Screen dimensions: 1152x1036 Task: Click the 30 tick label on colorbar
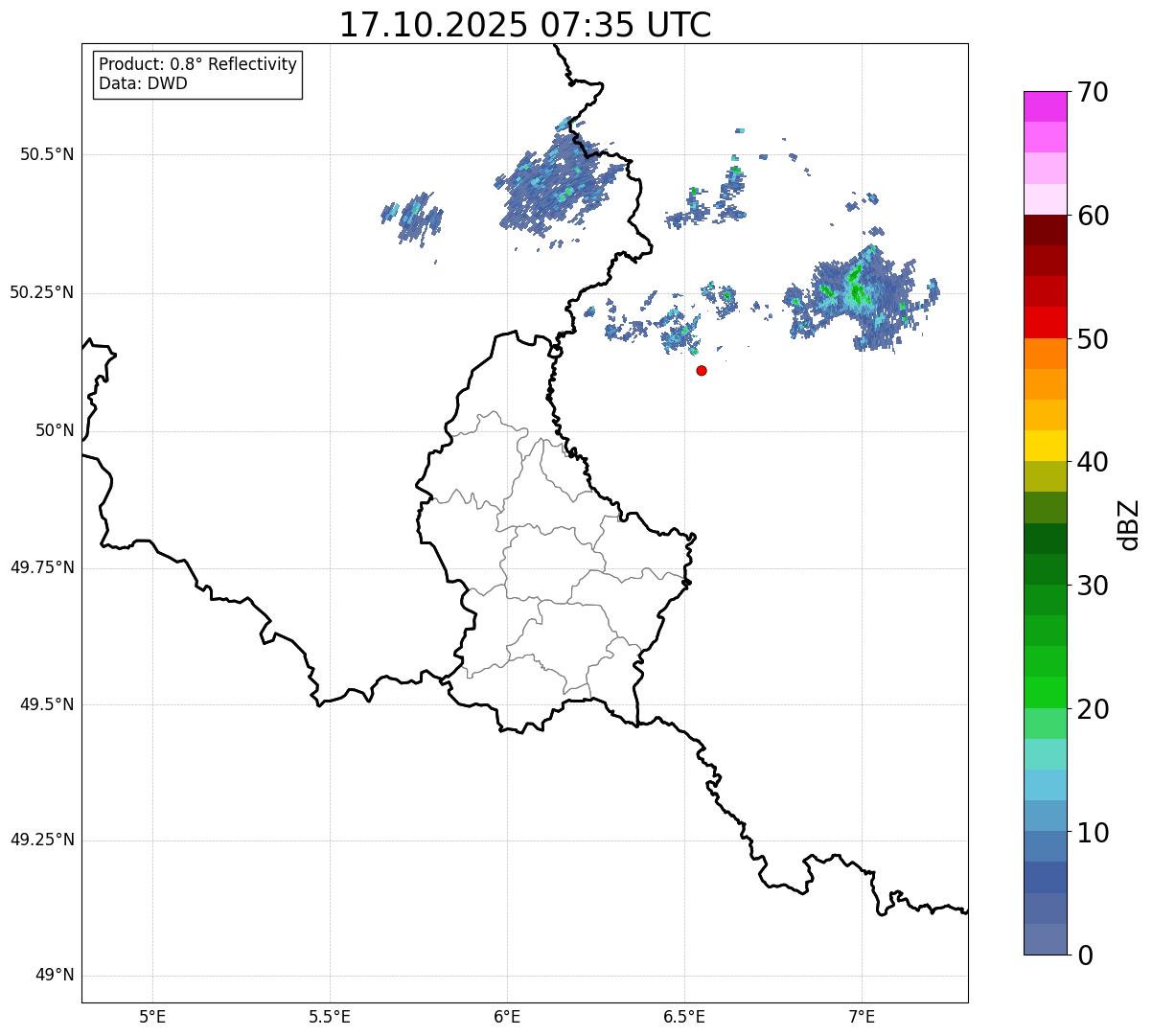click(x=1093, y=586)
